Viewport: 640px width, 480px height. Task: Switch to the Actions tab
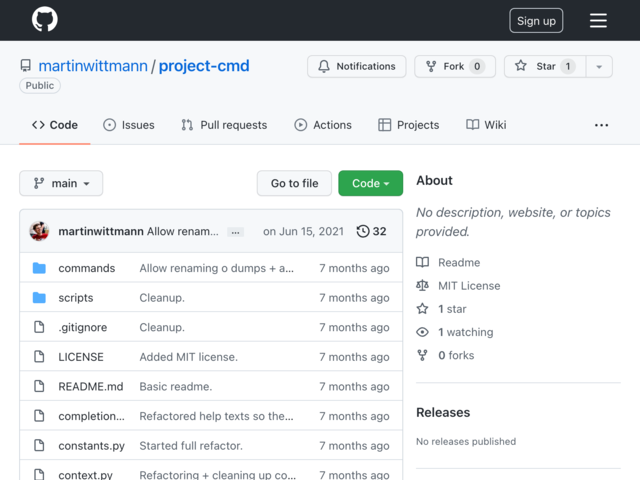323,125
